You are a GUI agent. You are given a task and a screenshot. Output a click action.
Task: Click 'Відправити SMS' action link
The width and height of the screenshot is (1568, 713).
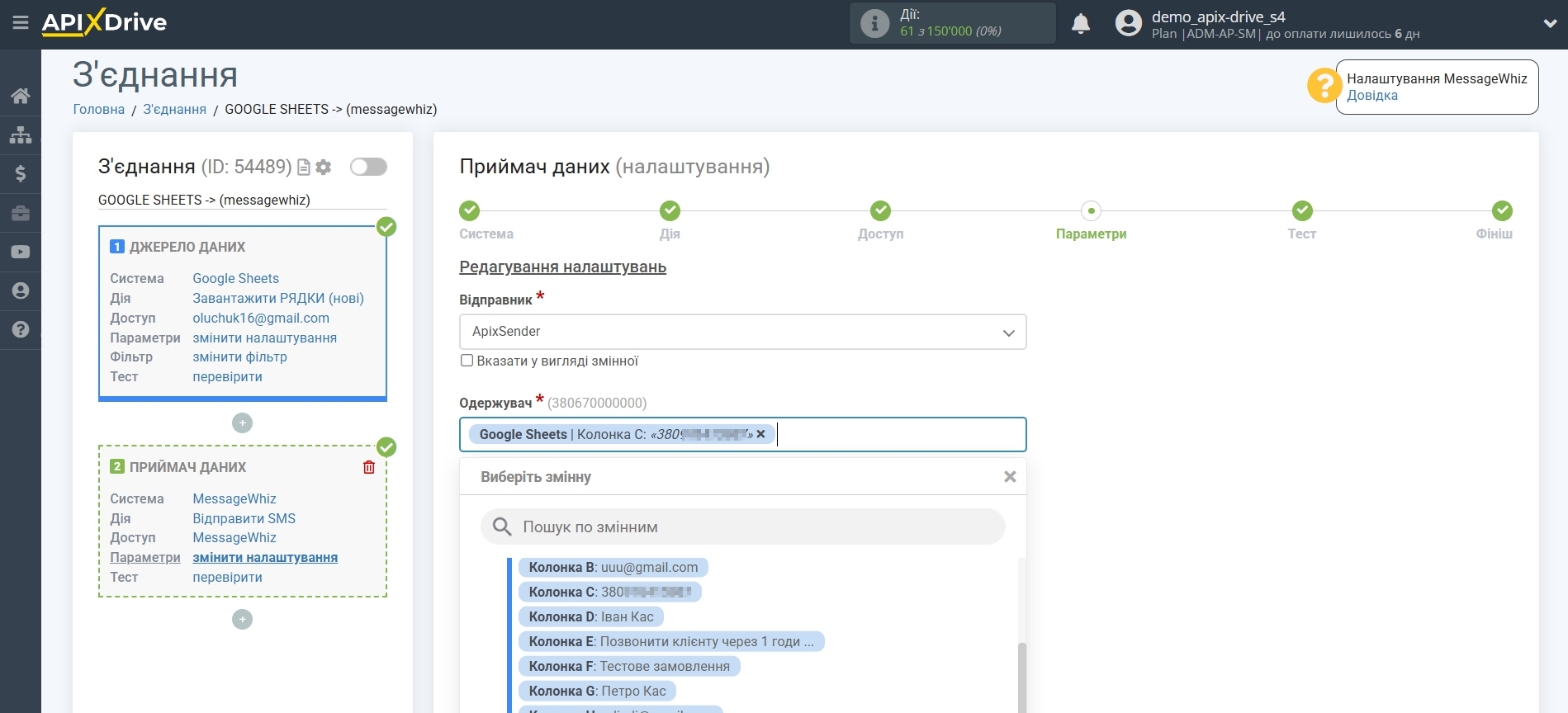244,518
